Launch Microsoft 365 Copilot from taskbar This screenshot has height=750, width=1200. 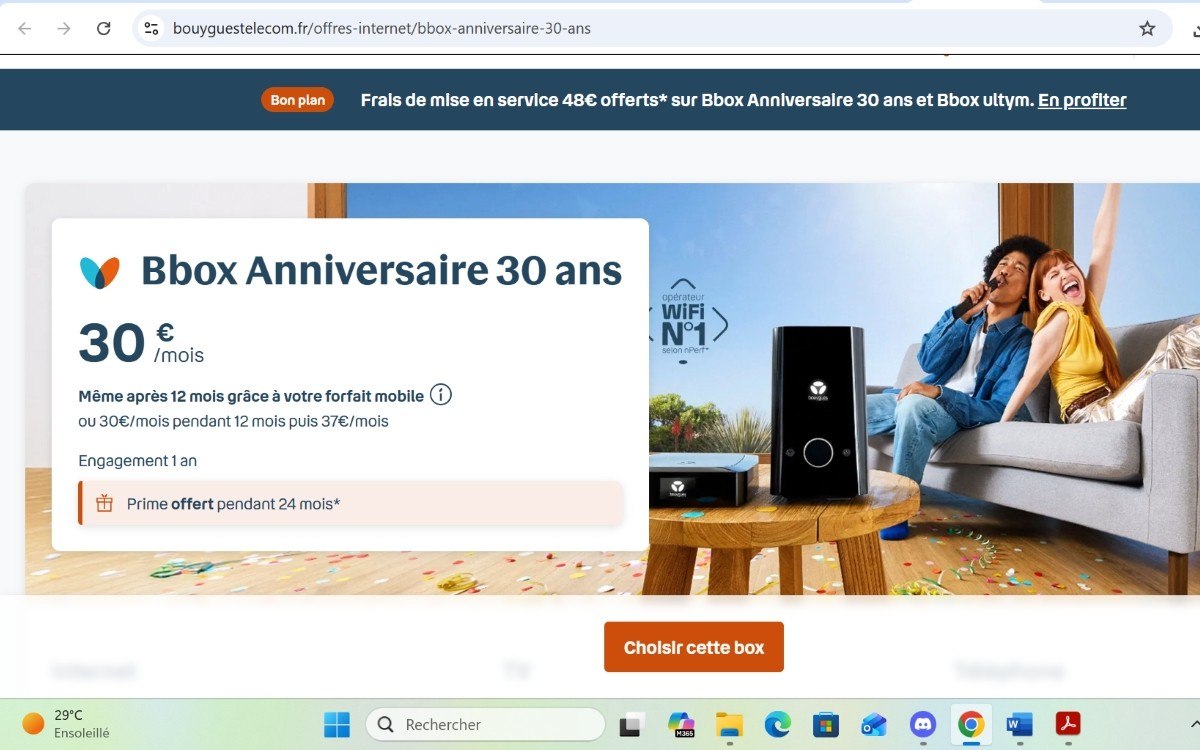pos(682,724)
